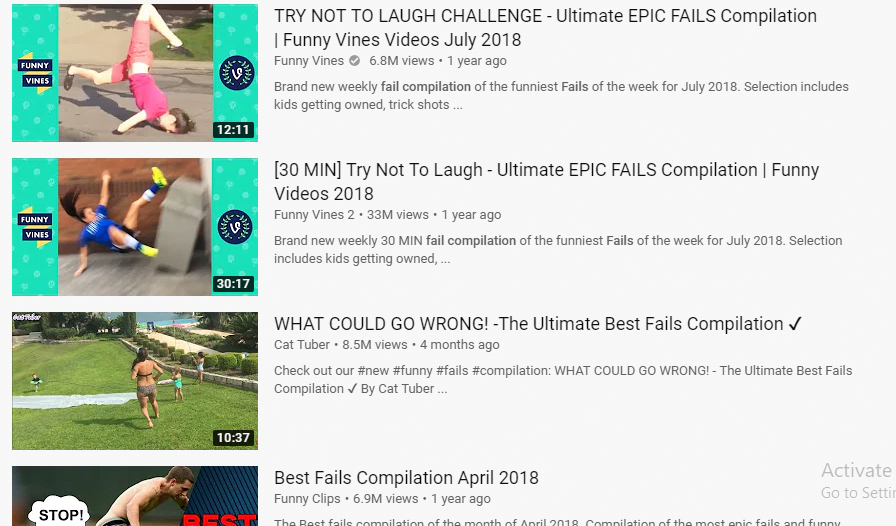Click the Vine logo on first thumbnail
The image size is (896, 526).
(x=236, y=73)
